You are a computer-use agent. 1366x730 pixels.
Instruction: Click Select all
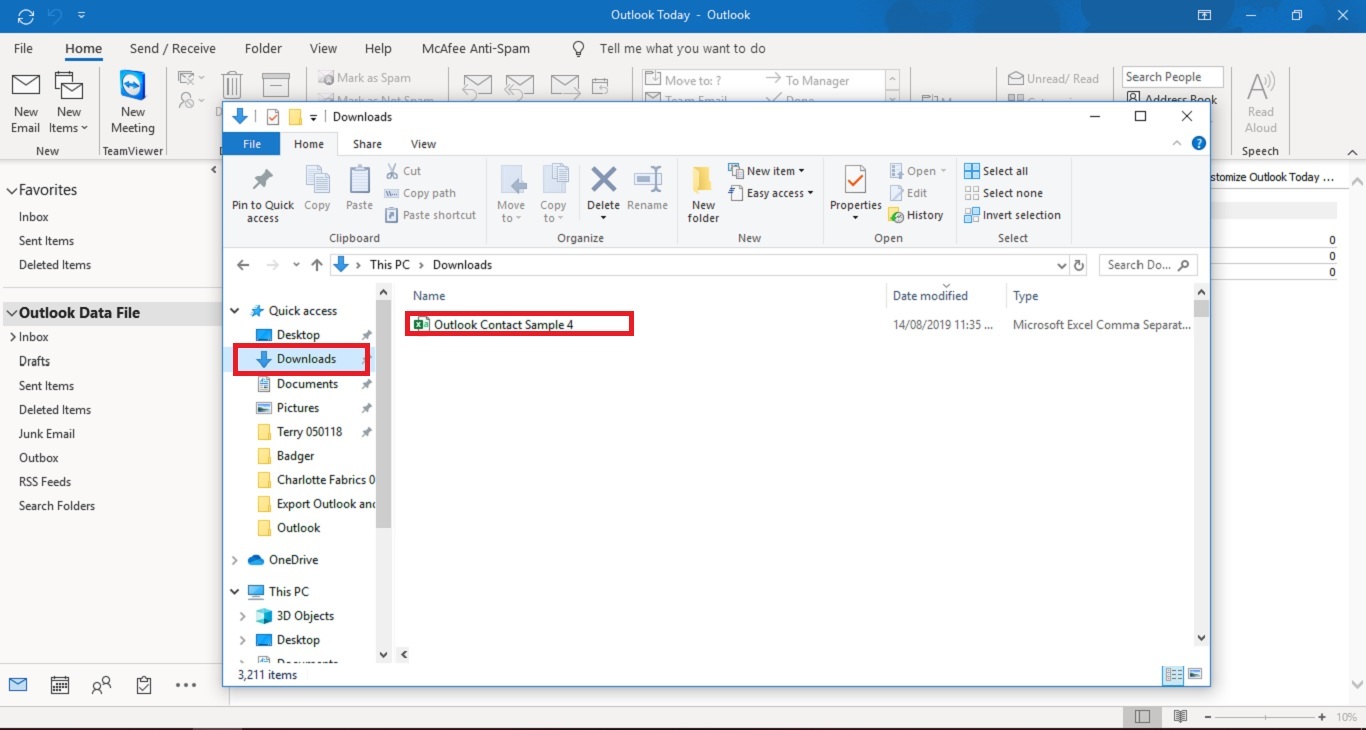pyautogui.click(x=996, y=171)
